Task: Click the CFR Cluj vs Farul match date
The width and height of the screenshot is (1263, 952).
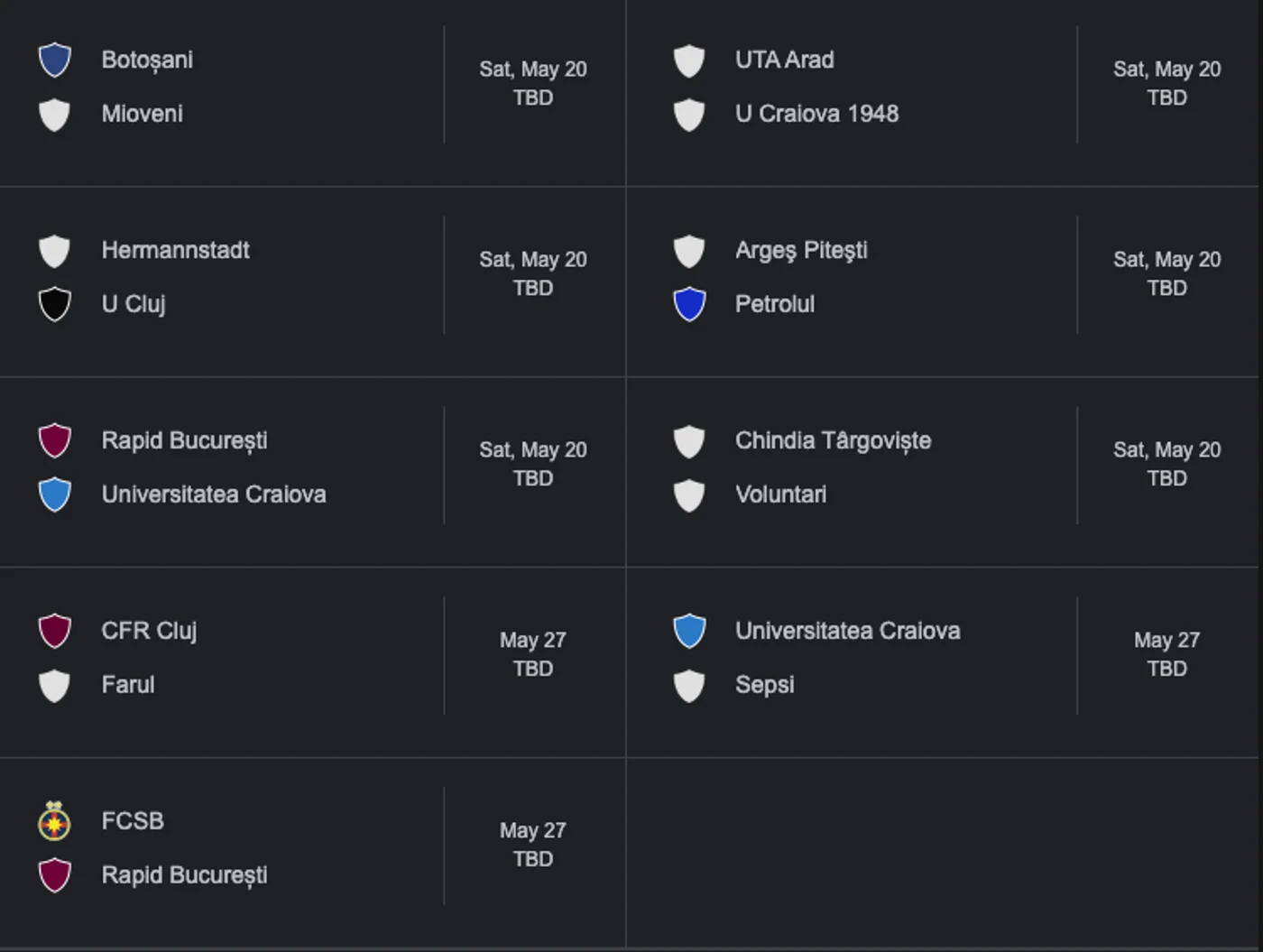Action: point(533,640)
